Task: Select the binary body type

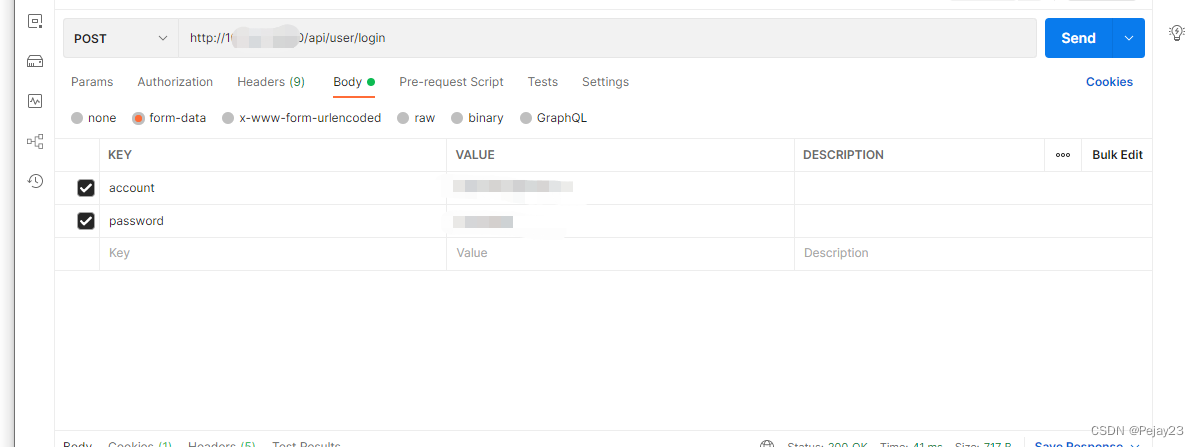Action: (x=457, y=118)
